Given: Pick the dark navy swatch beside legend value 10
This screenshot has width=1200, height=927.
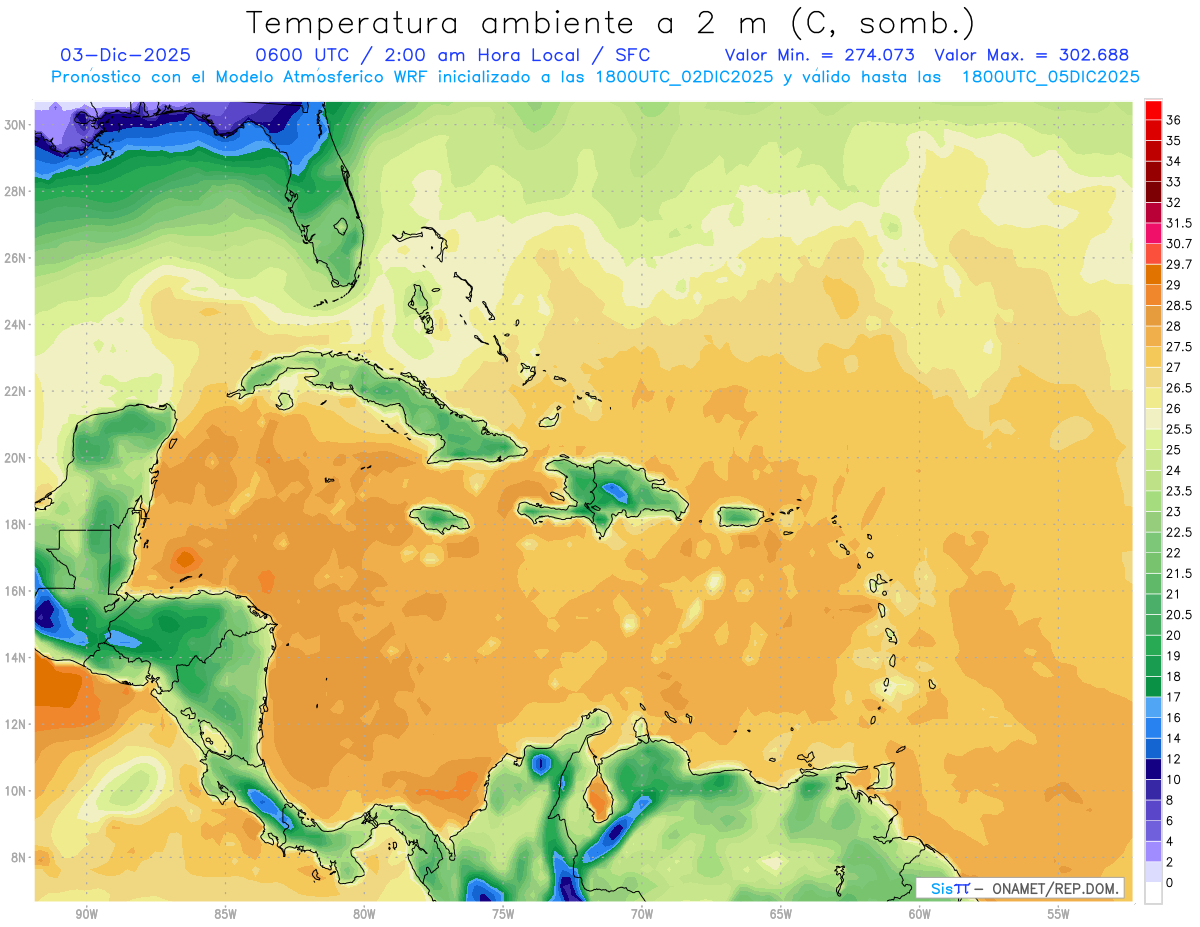Looking at the screenshot, I should click(1153, 769).
